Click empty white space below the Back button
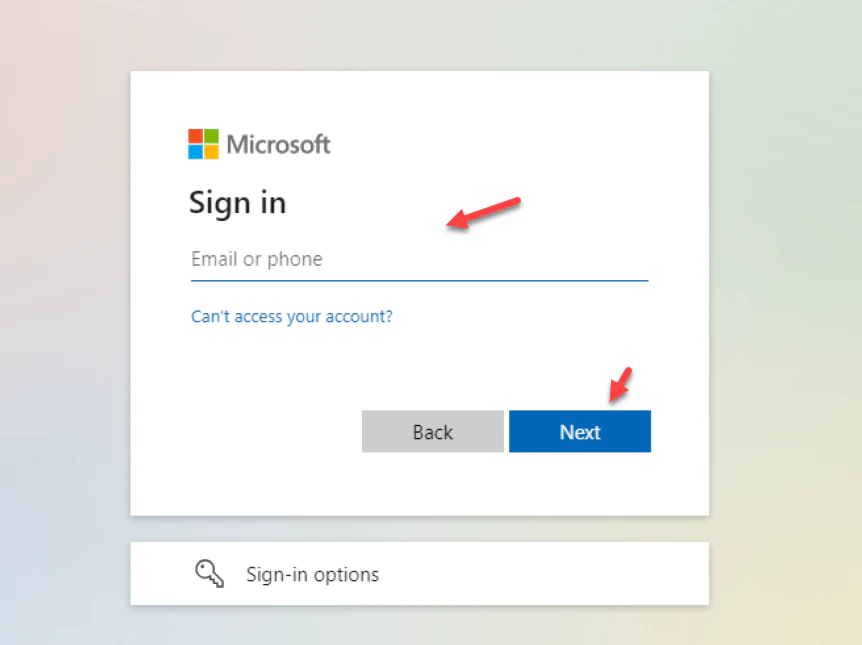The image size is (862, 645). 433,484
